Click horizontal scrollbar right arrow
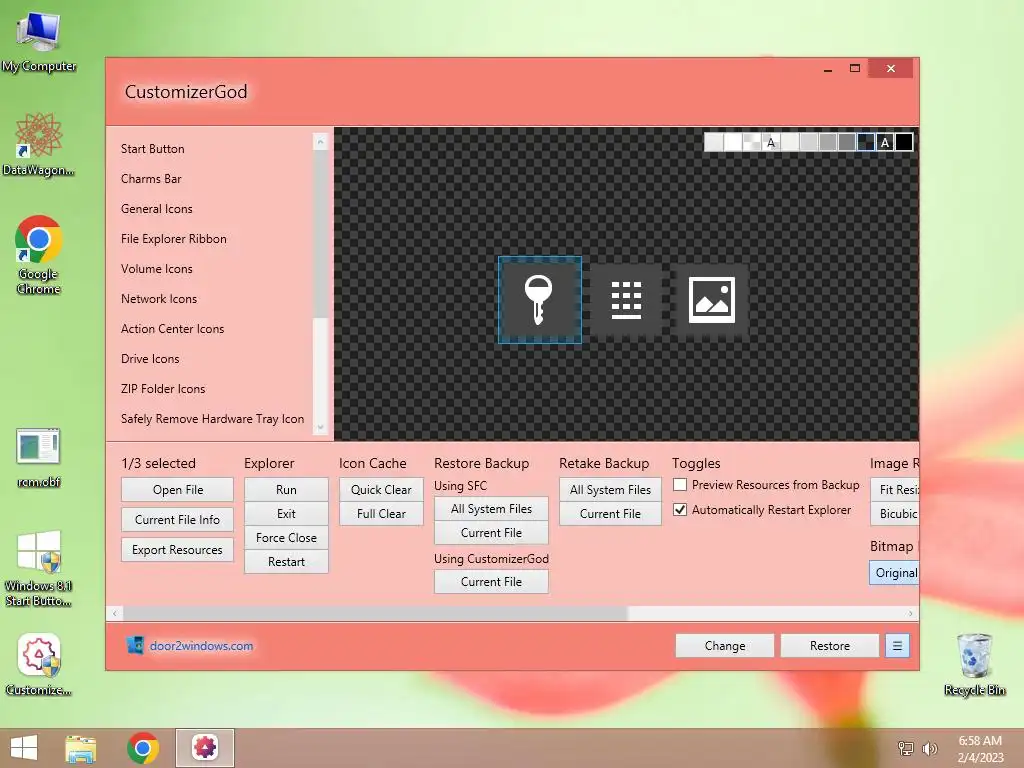The width and height of the screenshot is (1024, 768). click(x=910, y=613)
